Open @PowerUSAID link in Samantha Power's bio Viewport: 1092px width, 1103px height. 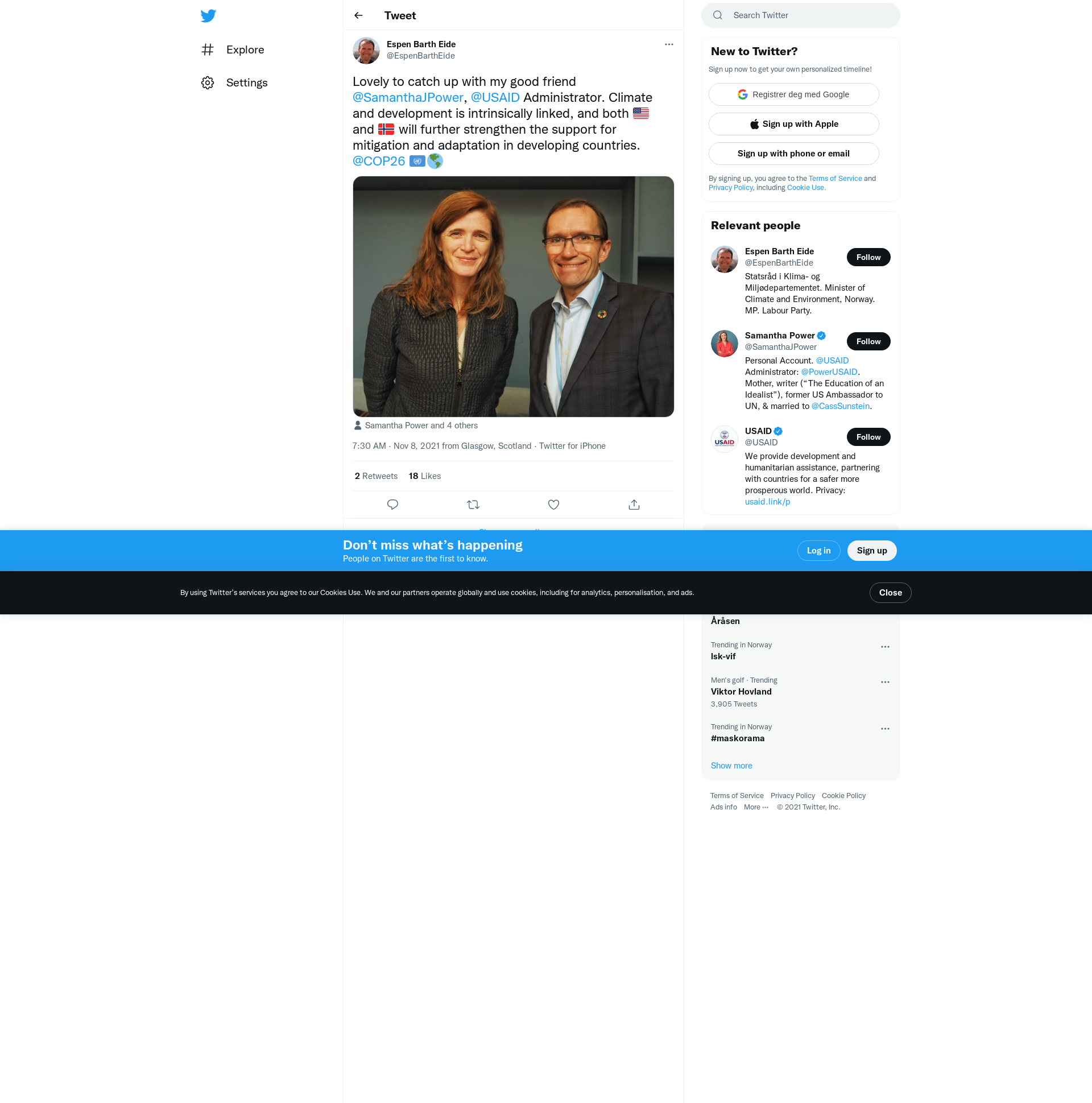(829, 372)
